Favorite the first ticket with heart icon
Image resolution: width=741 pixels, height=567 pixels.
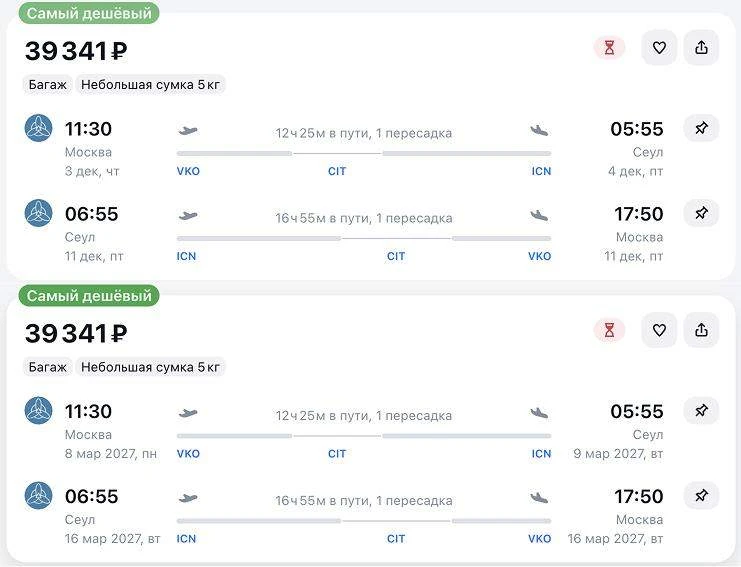click(659, 48)
